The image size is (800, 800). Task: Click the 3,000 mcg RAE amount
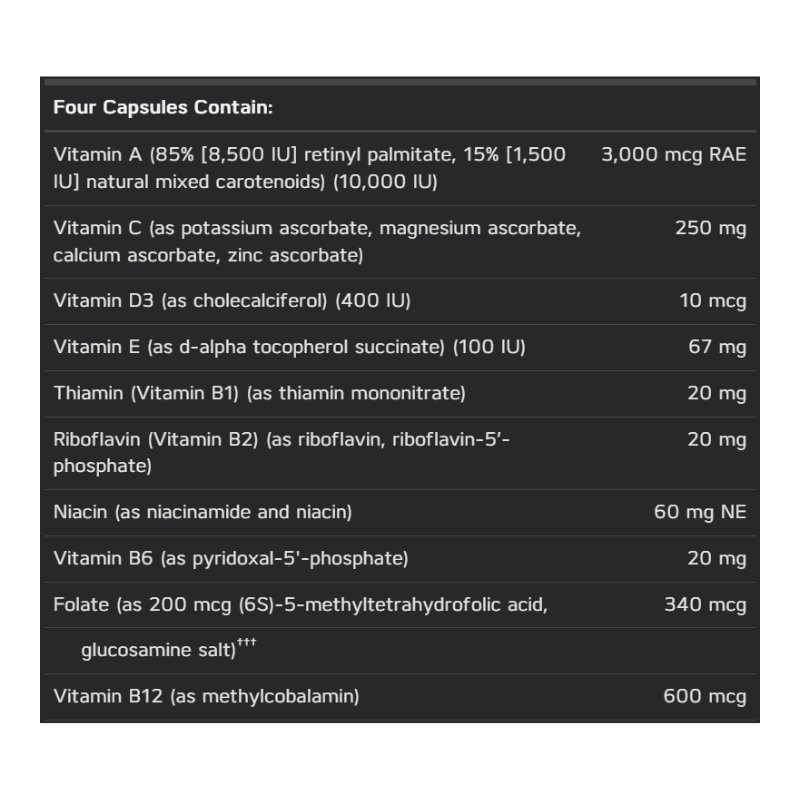(x=673, y=154)
